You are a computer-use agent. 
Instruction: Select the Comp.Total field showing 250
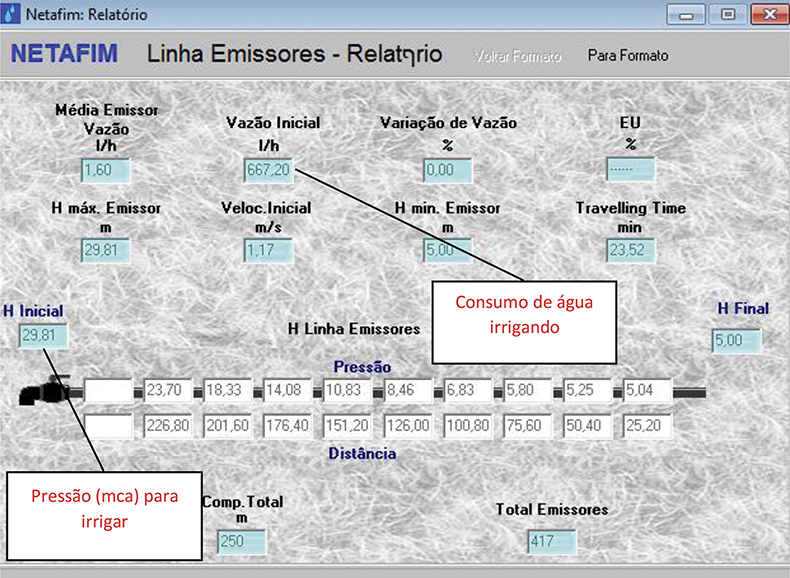coord(242,541)
